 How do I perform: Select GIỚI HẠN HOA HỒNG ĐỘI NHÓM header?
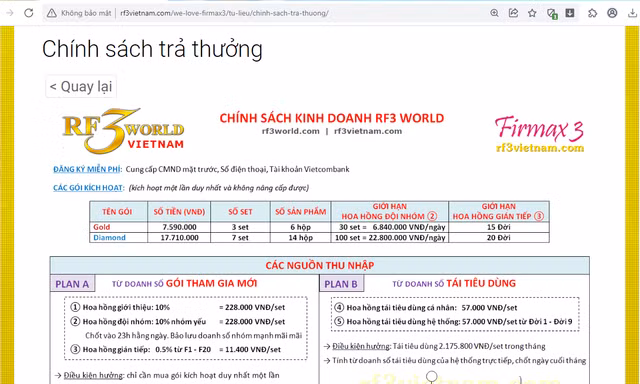(390, 211)
